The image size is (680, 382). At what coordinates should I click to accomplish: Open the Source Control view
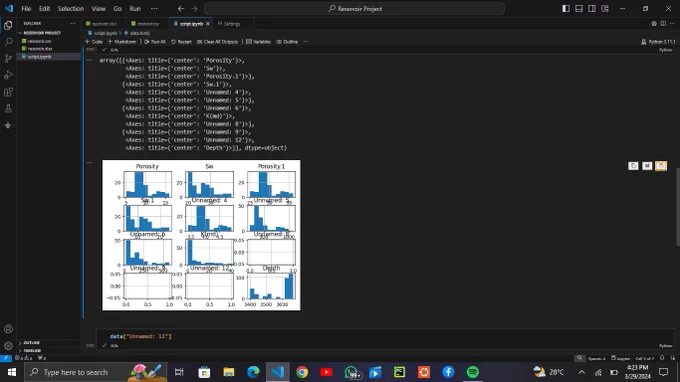pos(8,59)
